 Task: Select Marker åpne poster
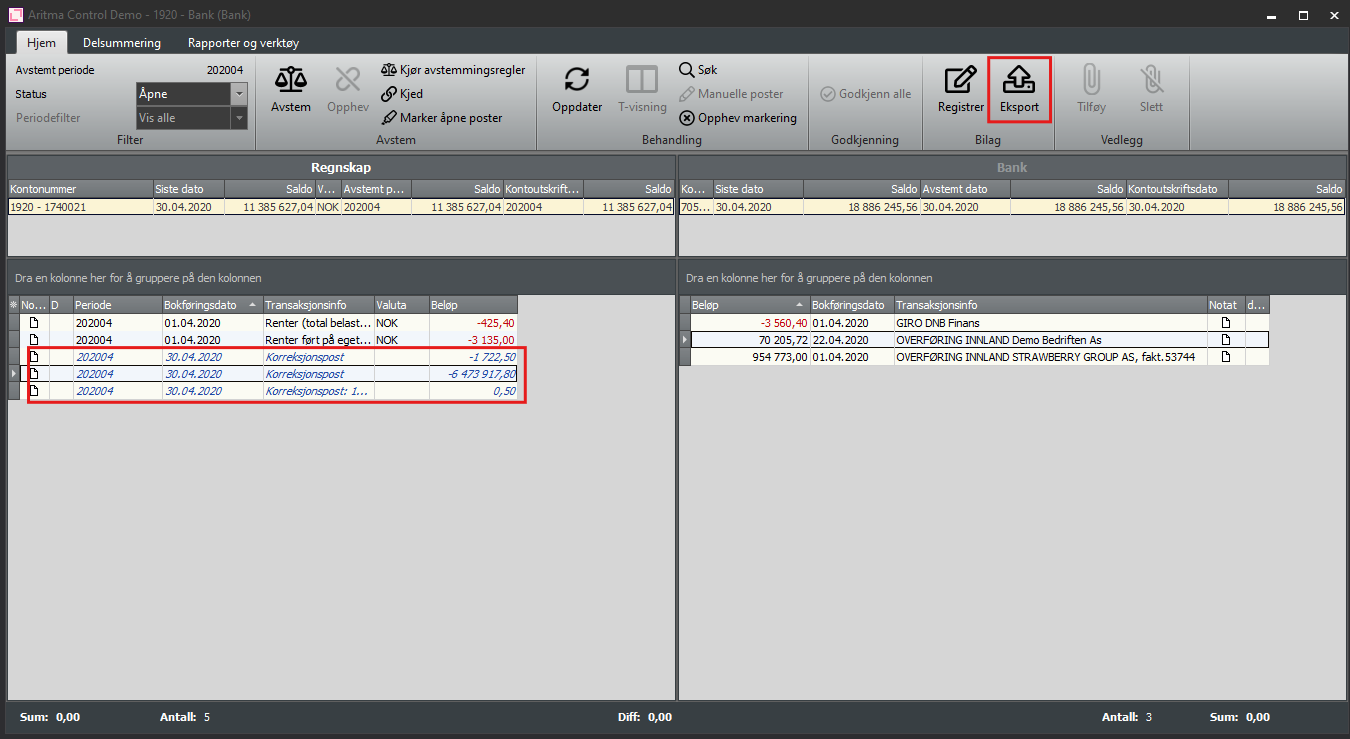click(x=441, y=118)
